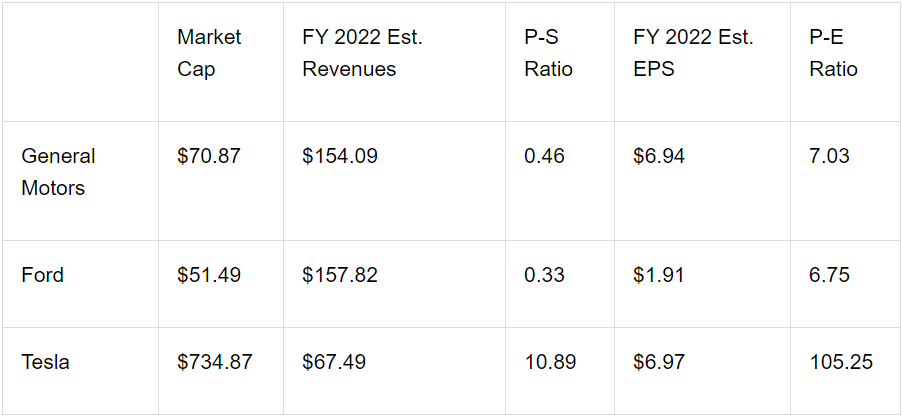
Task: Select the P-E Ratio header cell
Action: pos(833,53)
